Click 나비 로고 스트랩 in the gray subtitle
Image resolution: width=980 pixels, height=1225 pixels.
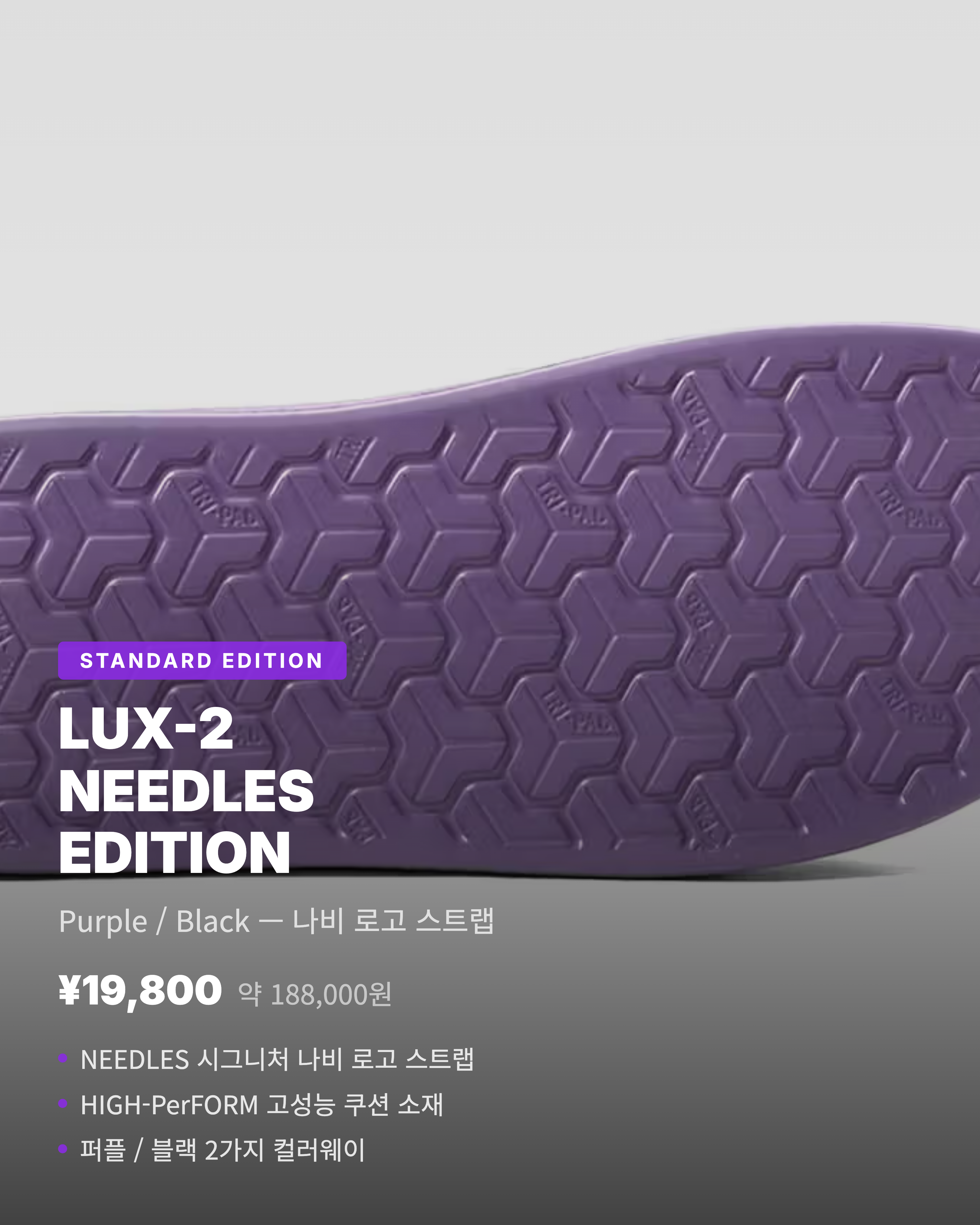pyautogui.click(x=393, y=920)
